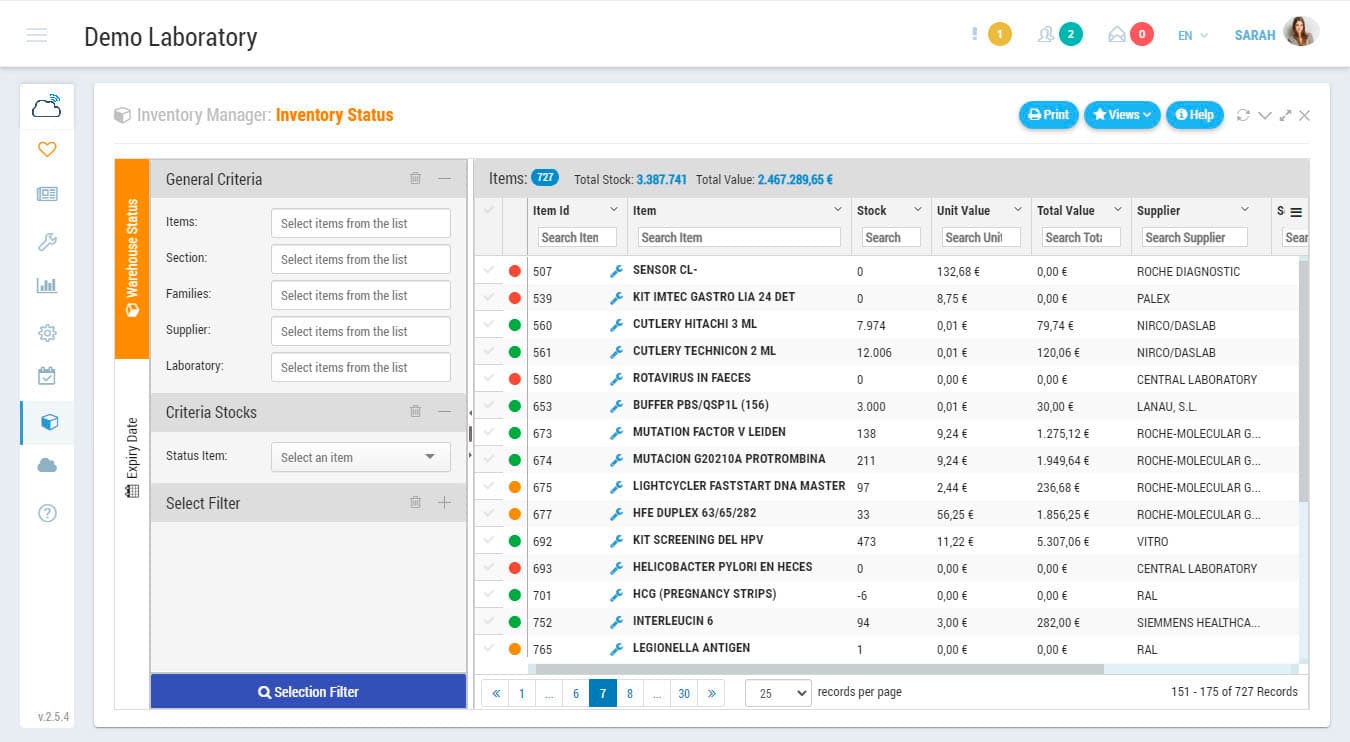
Task: Click the Help button
Action: 1194,115
